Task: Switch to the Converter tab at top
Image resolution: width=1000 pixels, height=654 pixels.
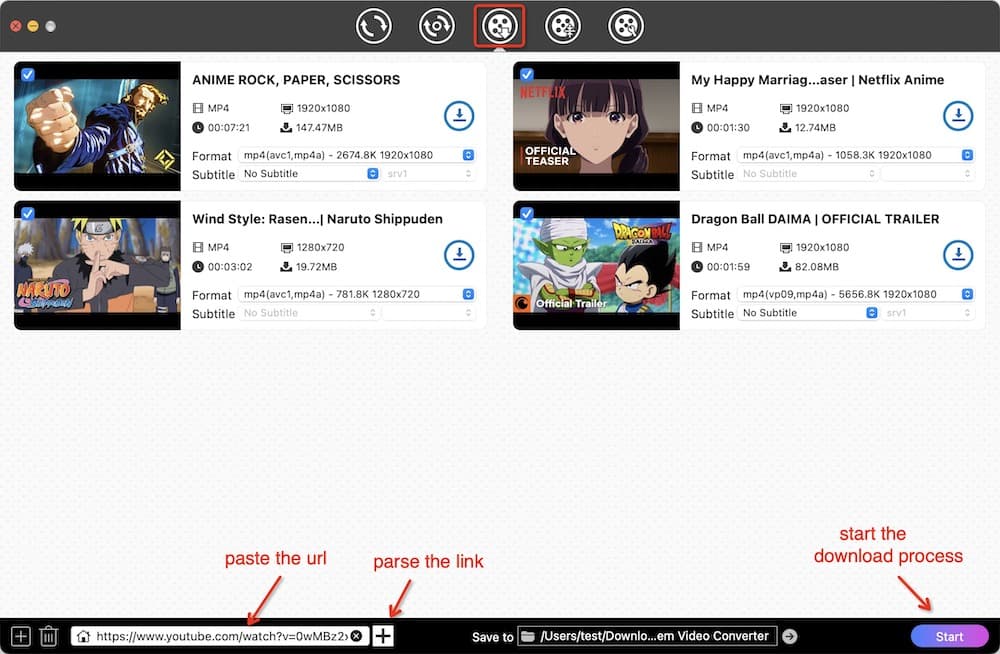Action: point(374,26)
